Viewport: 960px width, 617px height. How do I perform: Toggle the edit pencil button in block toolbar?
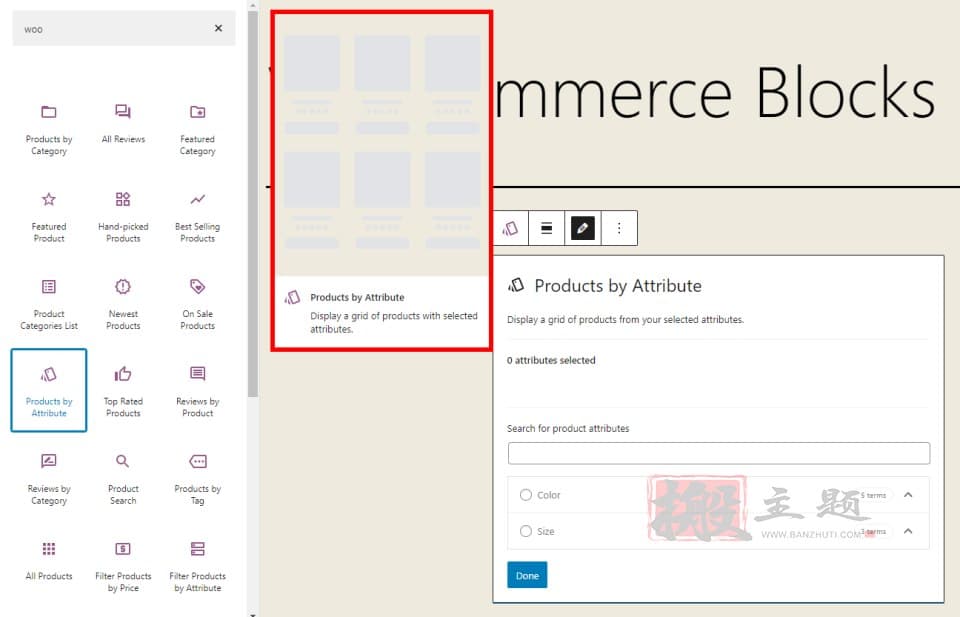[583, 228]
